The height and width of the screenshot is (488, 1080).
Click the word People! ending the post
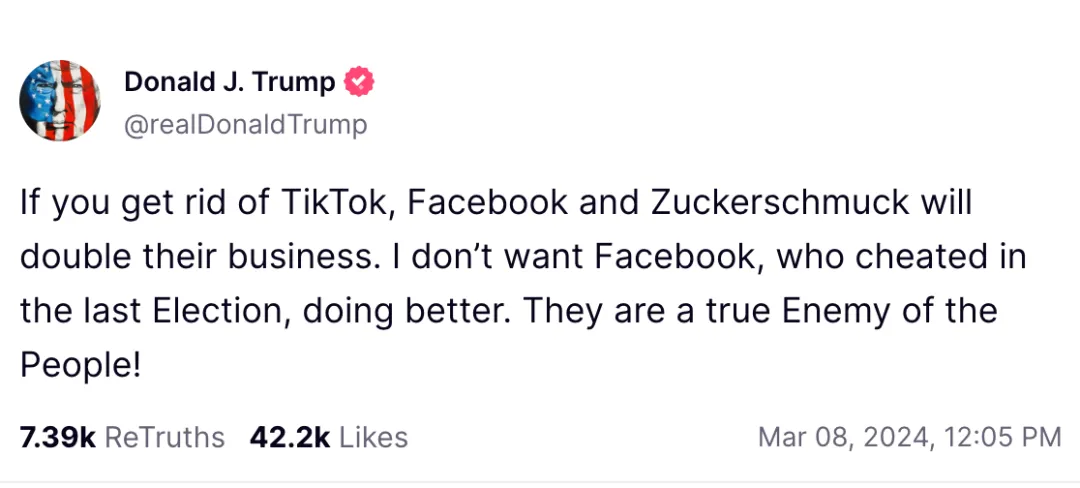coord(80,364)
